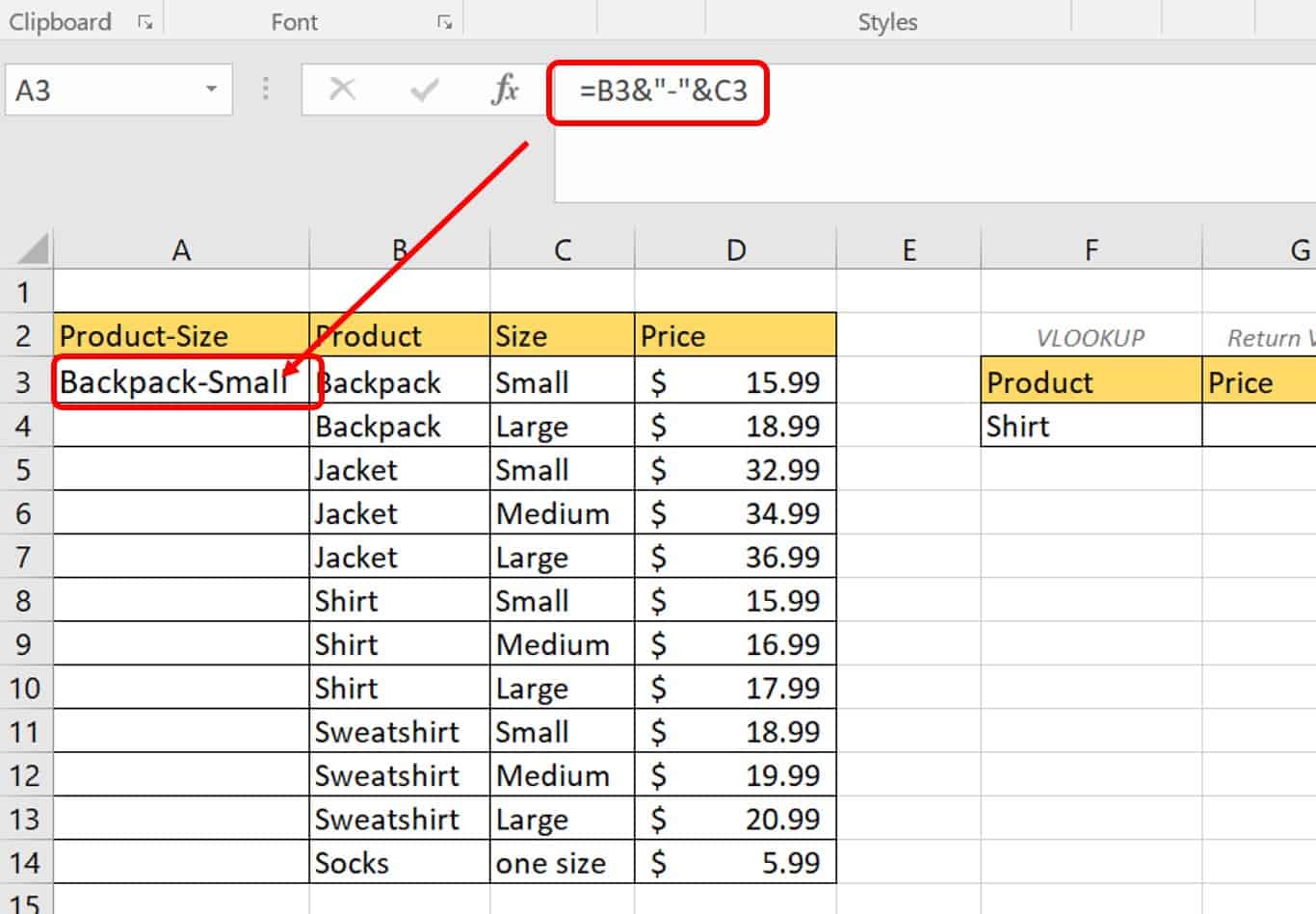Select cell A3 containing Backpack-Small
Viewport: 1316px width, 914px height.
pyautogui.click(x=181, y=382)
